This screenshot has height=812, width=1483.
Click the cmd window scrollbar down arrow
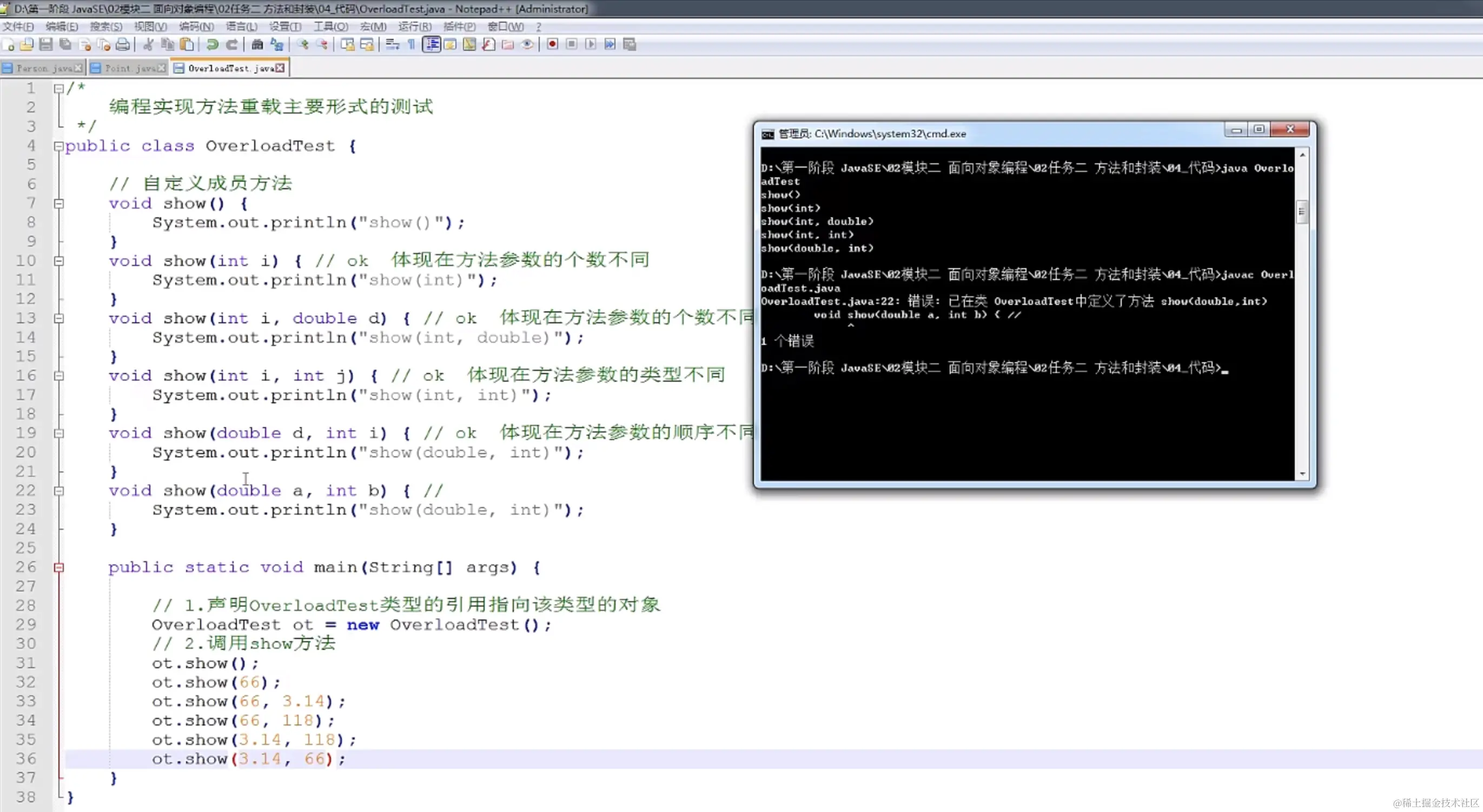pos(1303,474)
